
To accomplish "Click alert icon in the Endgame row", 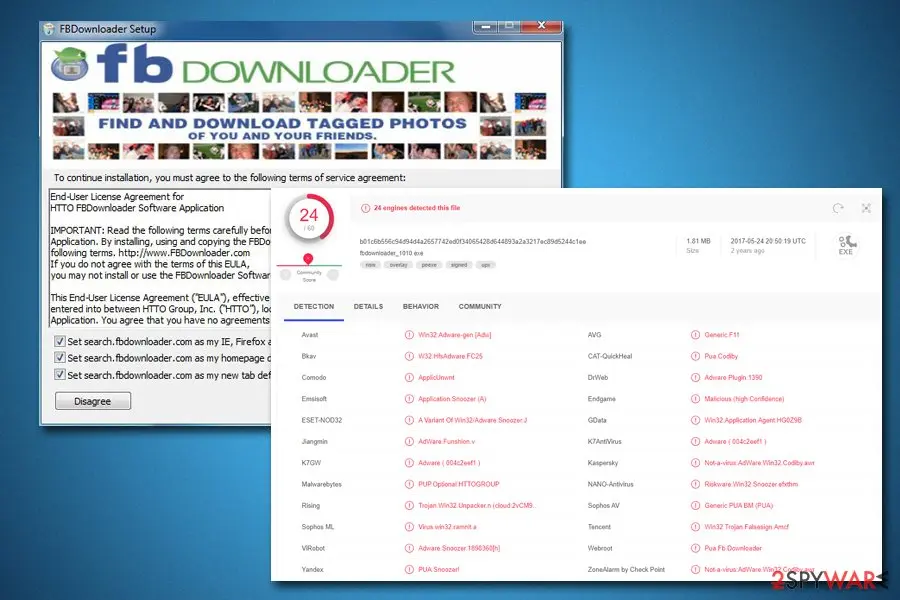I will click(695, 398).
